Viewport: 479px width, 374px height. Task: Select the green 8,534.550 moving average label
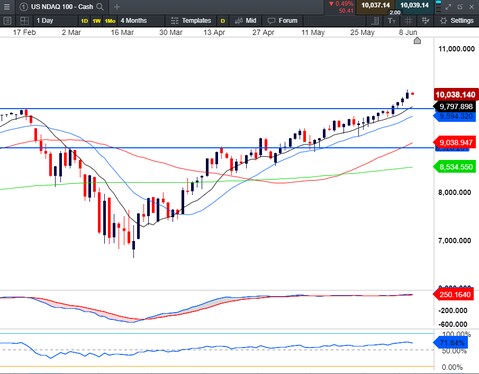455,167
